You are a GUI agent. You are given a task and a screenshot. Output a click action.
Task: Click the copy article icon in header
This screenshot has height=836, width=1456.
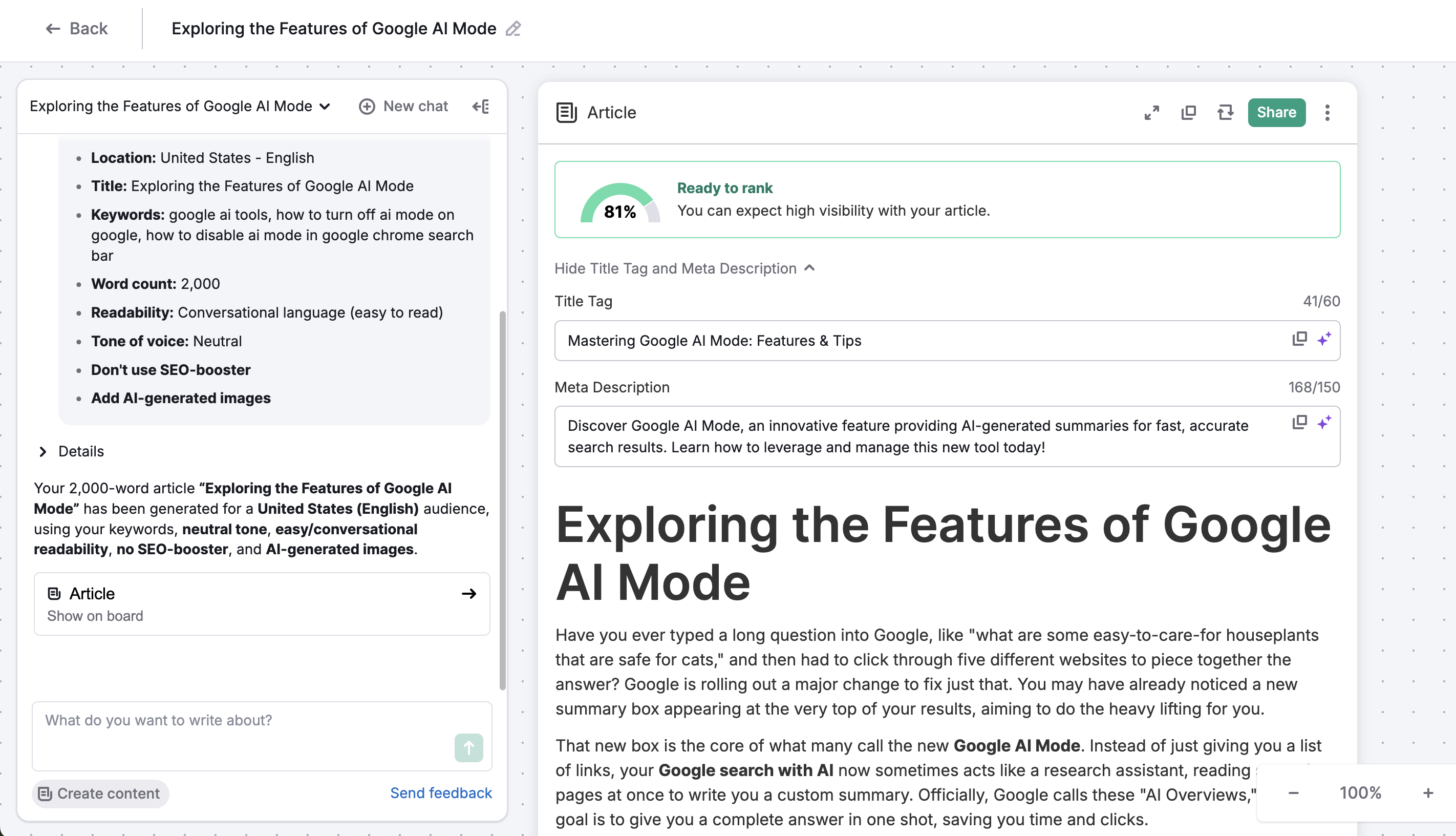point(1188,113)
